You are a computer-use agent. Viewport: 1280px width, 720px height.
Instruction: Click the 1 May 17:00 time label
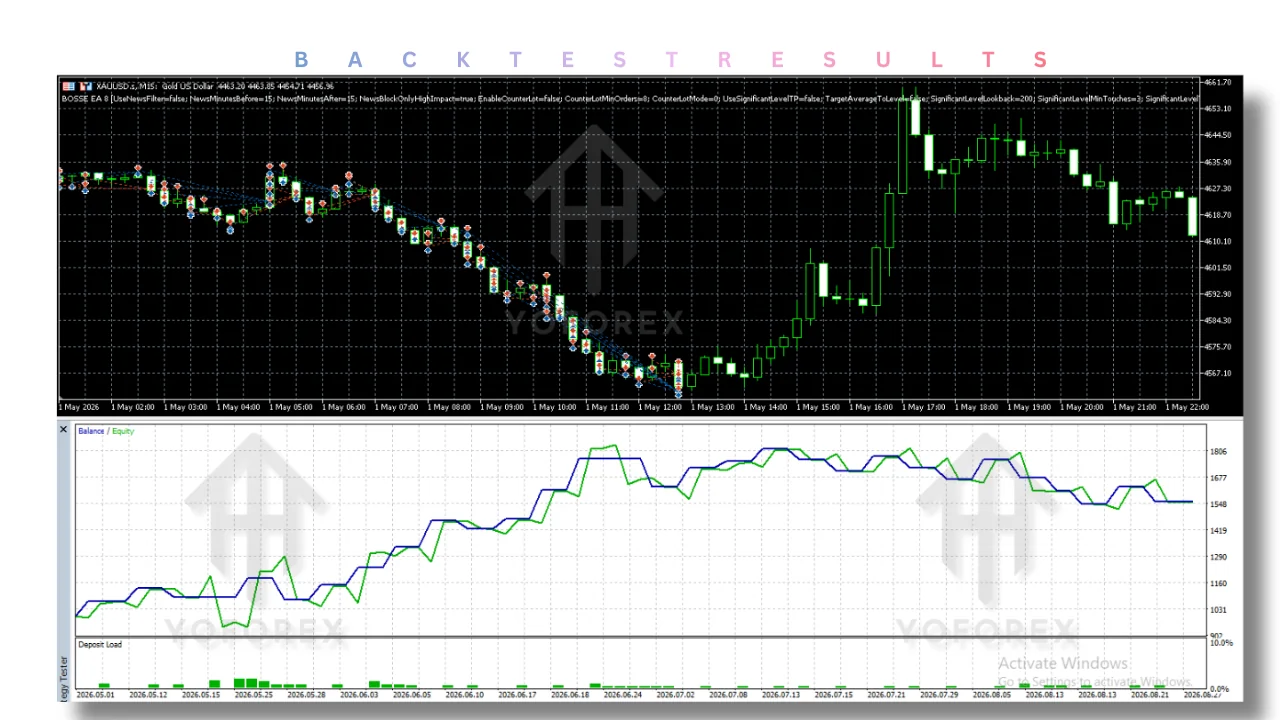(923, 407)
